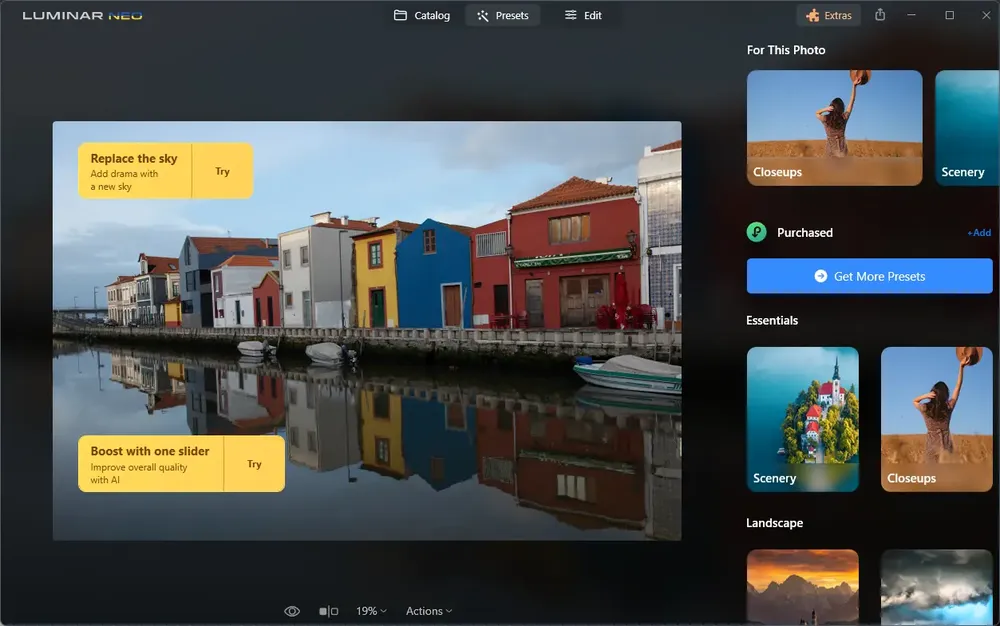
Task: Select the Presets tab
Action: (503, 15)
